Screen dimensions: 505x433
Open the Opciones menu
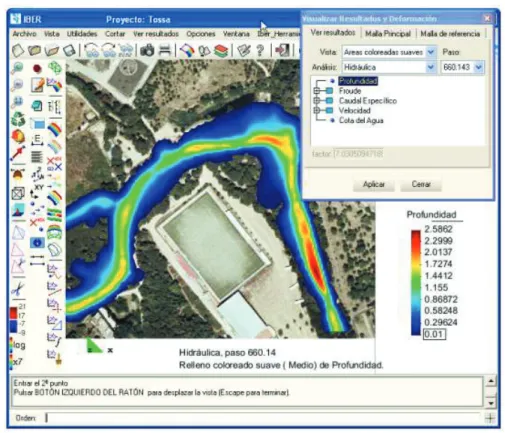tap(201, 34)
